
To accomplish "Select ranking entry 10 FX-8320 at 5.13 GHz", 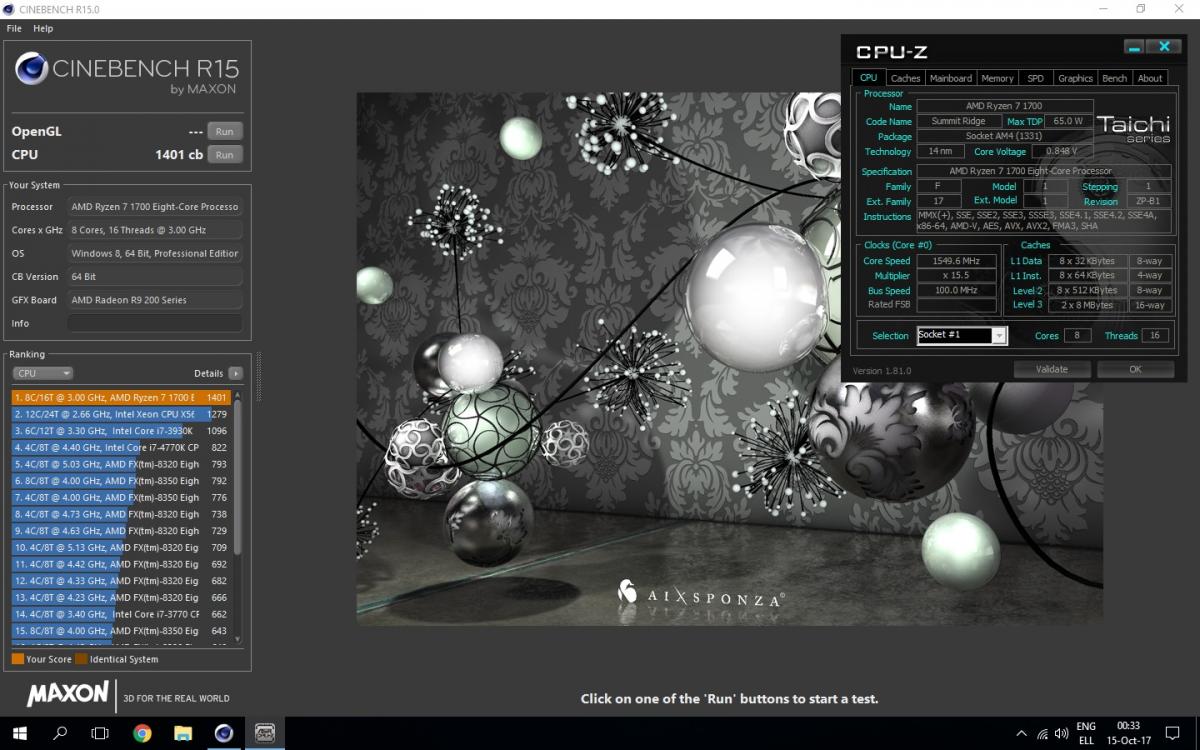I will 121,547.
